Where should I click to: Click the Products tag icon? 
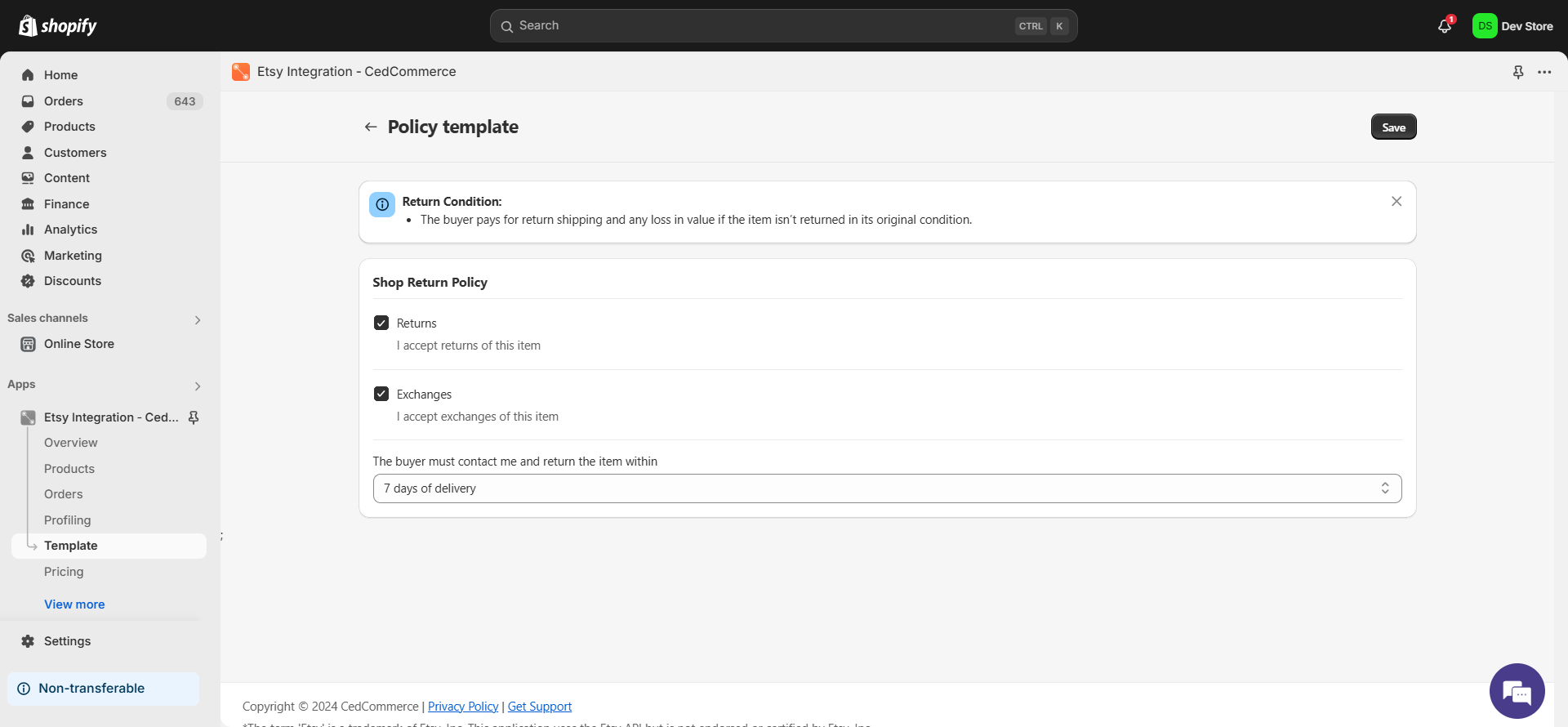[x=28, y=127]
